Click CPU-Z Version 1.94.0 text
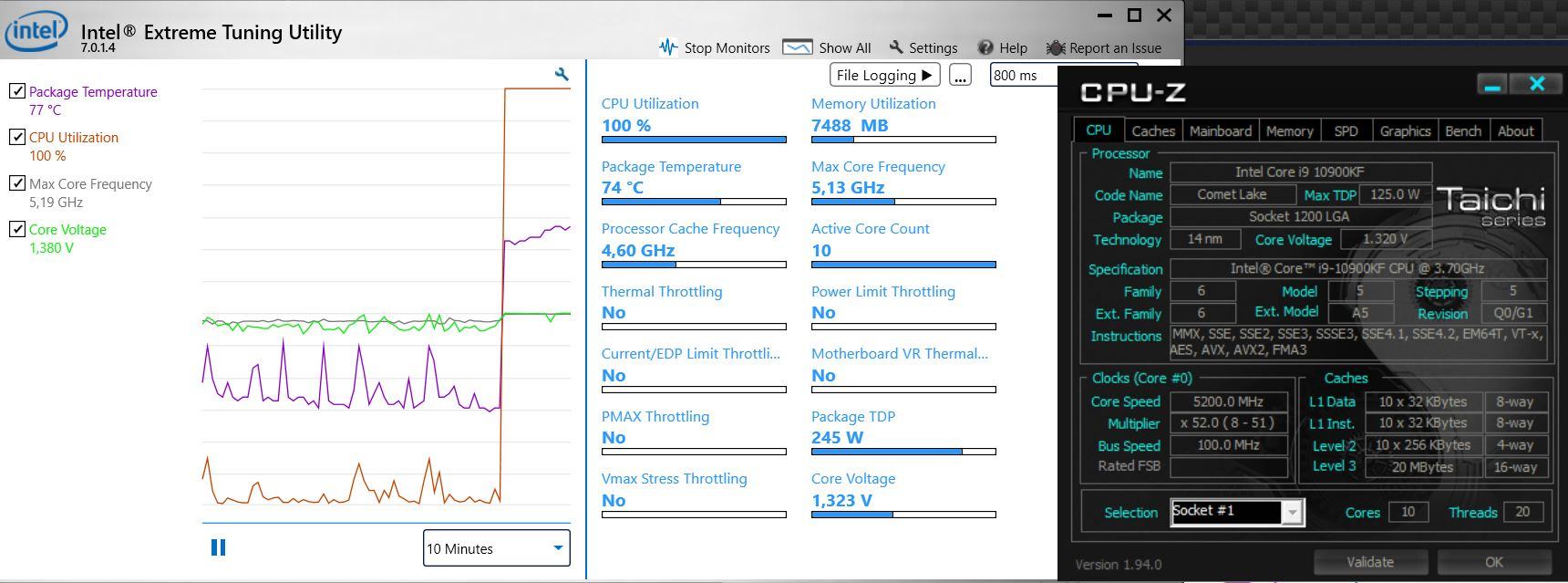This screenshot has width=1568, height=583. (x=1119, y=564)
